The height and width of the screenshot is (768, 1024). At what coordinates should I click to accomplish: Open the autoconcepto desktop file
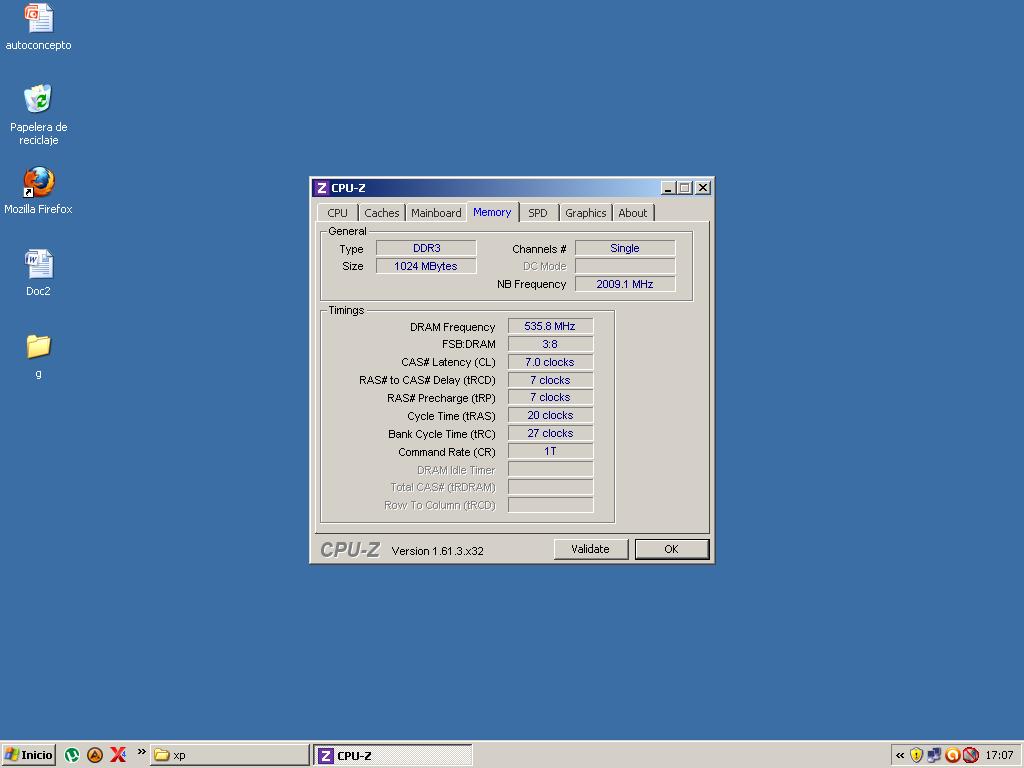click(x=38, y=19)
